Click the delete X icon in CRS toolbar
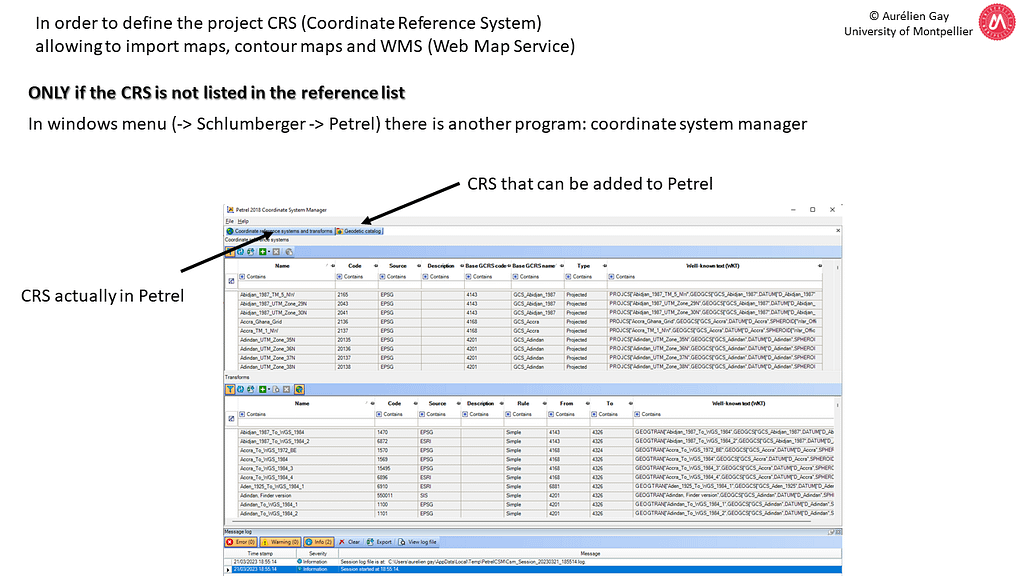Image resolution: width=1024 pixels, height=576 pixels. pos(276,251)
